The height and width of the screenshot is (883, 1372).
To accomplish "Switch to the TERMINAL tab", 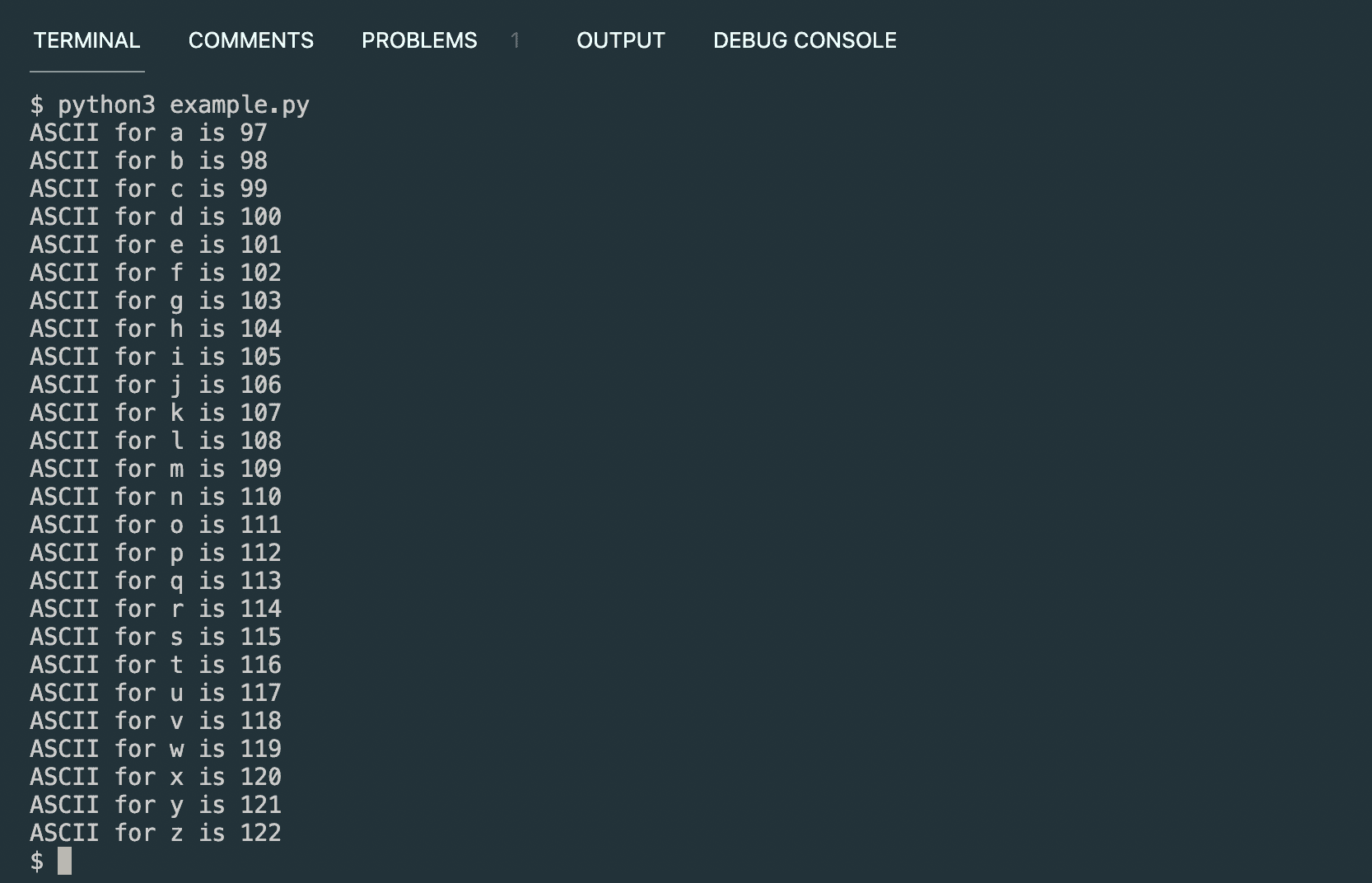I will [x=86, y=40].
